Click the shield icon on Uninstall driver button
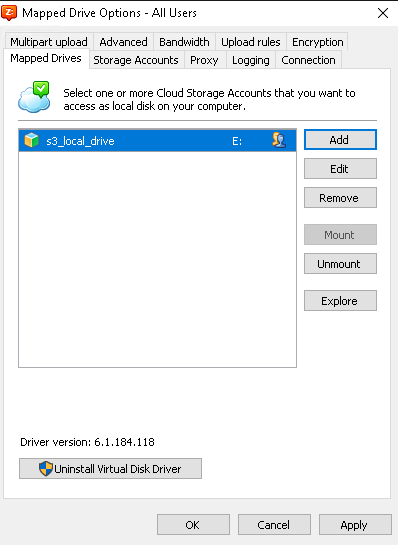The image size is (398, 545). tap(46, 469)
